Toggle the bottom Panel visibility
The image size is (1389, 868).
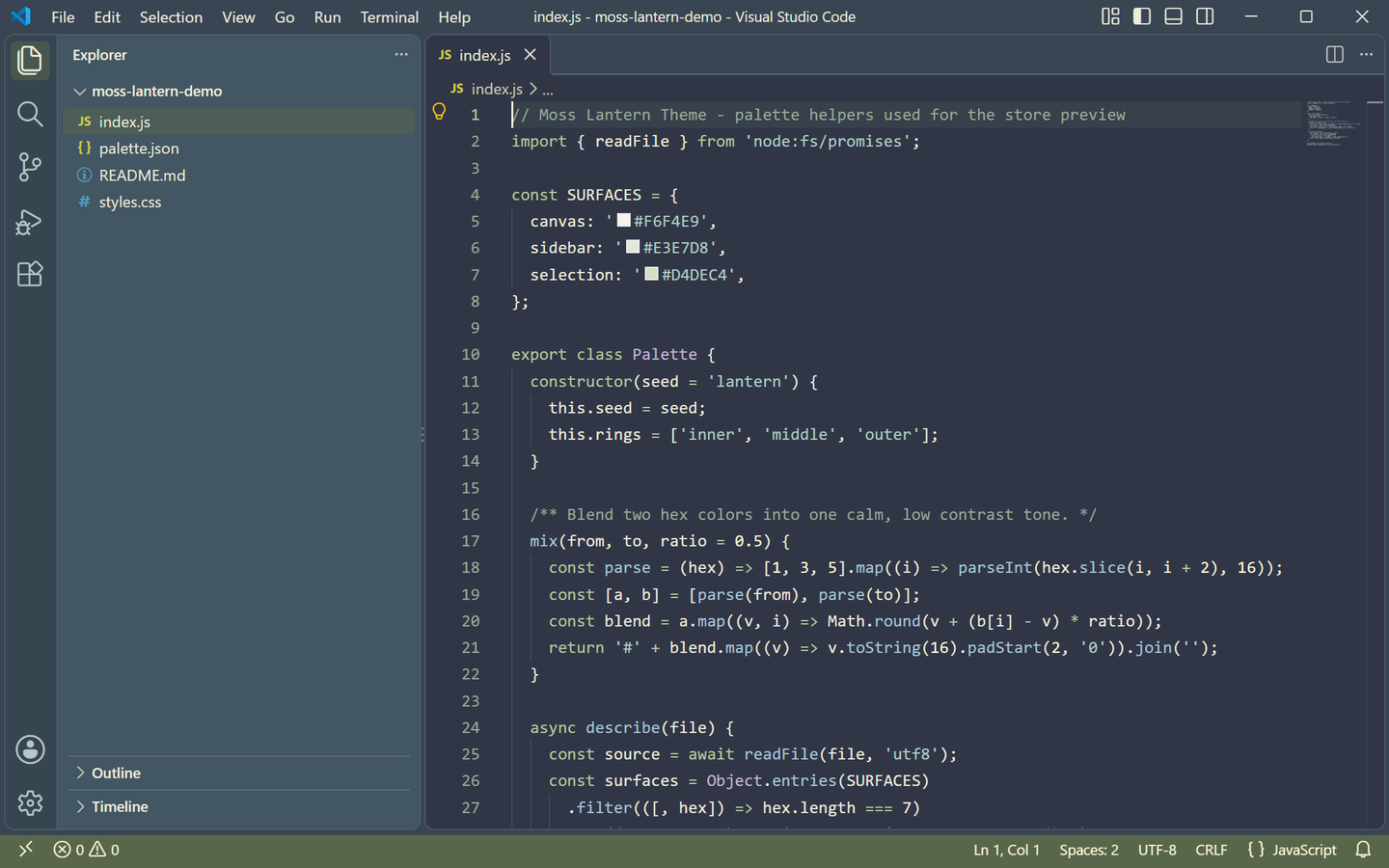[1174, 16]
